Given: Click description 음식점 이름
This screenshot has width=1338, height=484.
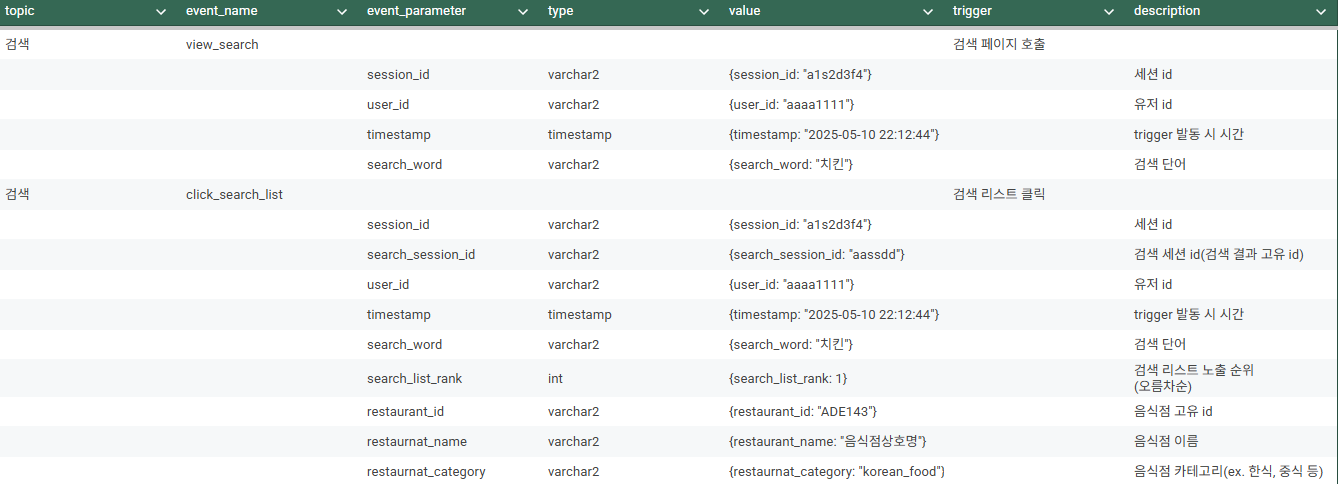Looking at the screenshot, I should point(1166,441).
